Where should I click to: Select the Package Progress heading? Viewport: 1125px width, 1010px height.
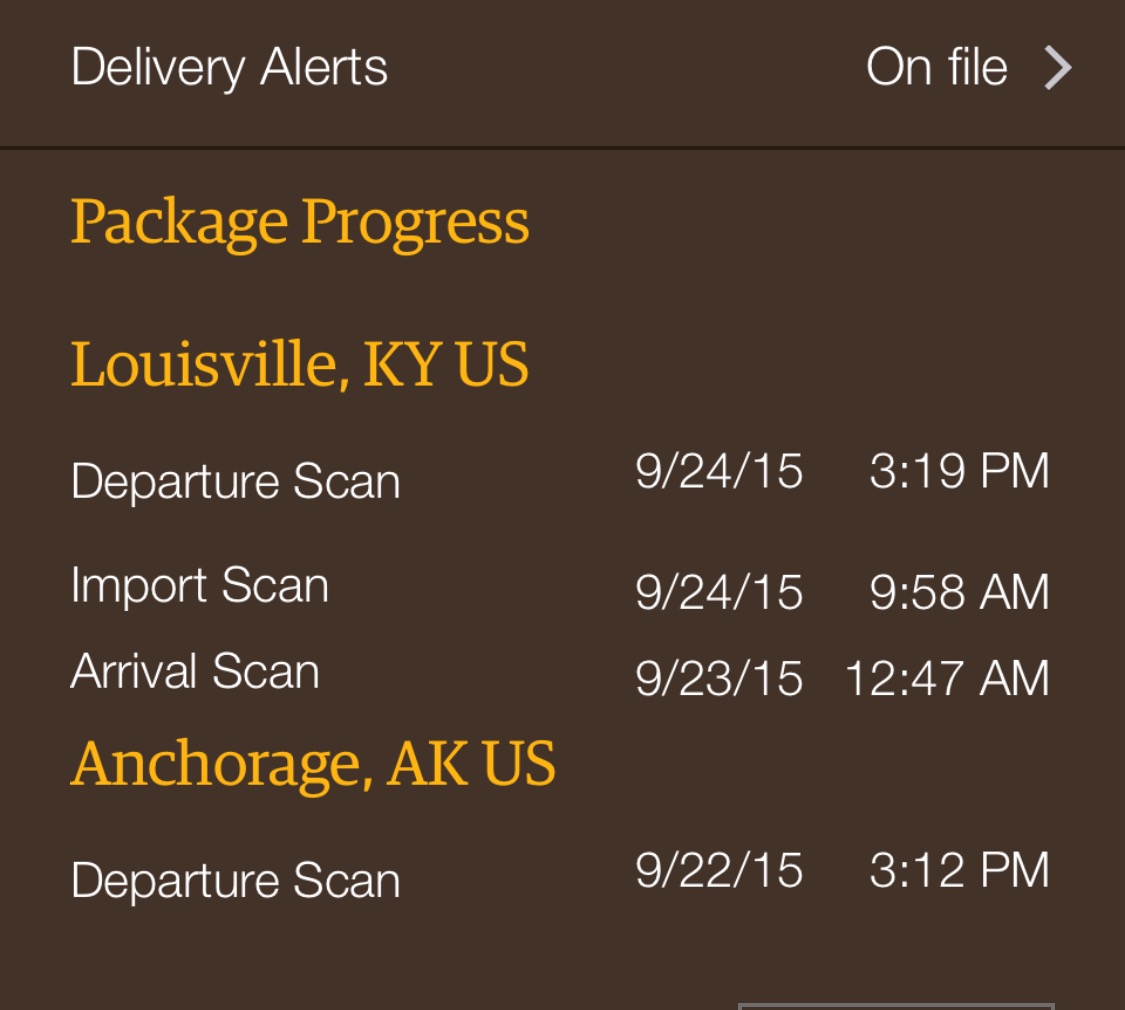(299, 224)
